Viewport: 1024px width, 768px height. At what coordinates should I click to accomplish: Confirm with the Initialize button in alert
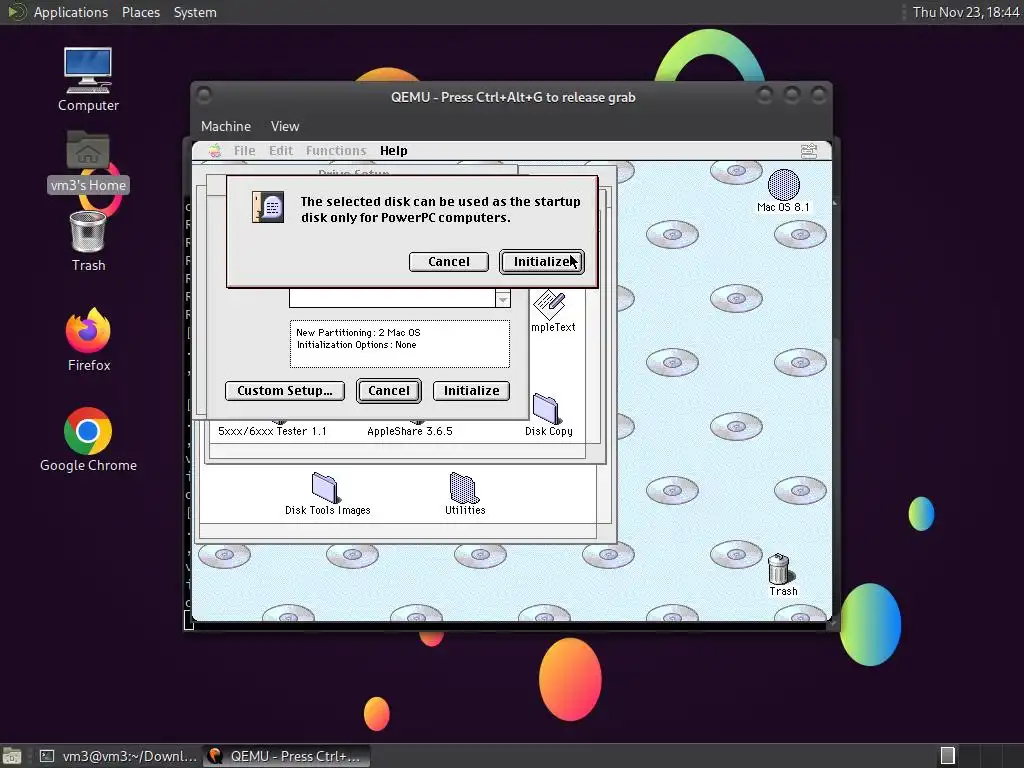pyautogui.click(x=541, y=262)
